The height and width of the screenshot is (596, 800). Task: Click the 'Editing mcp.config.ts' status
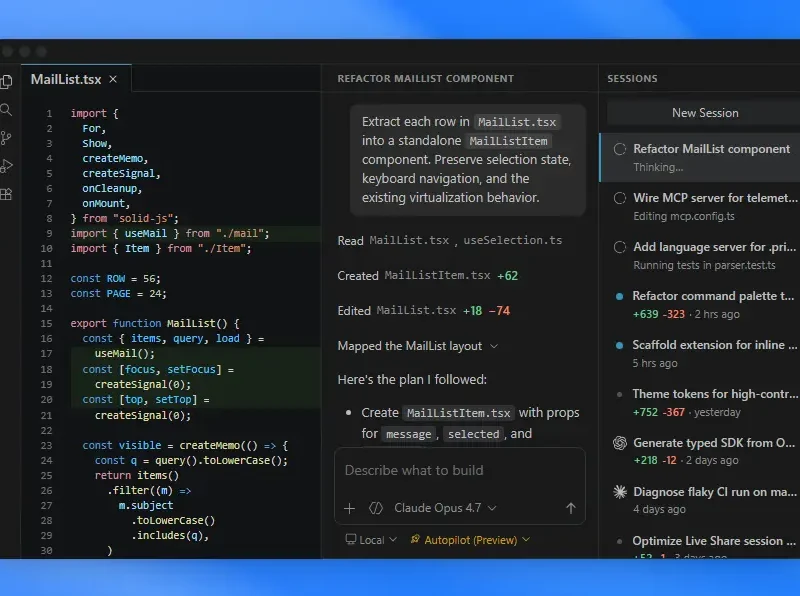[x=684, y=216]
